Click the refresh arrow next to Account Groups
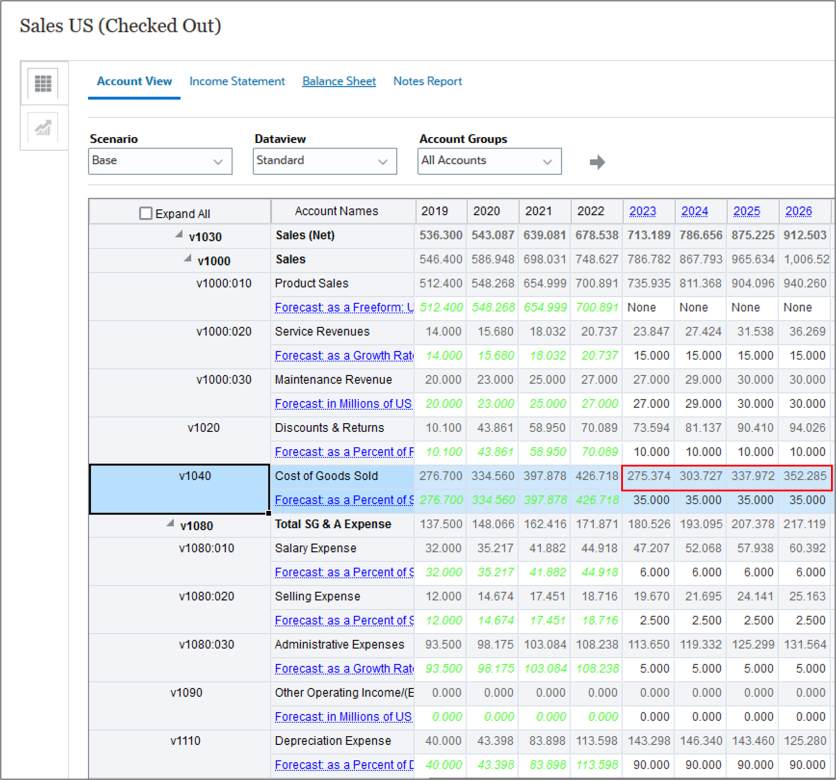The image size is (836, 780). point(597,162)
